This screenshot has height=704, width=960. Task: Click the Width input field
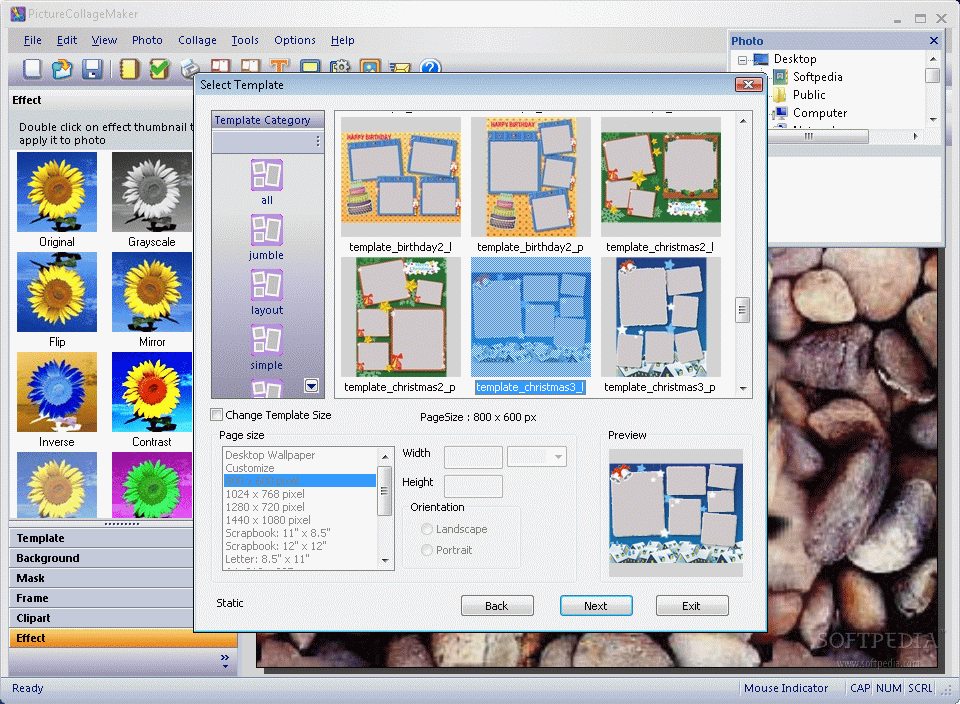[x=473, y=457]
